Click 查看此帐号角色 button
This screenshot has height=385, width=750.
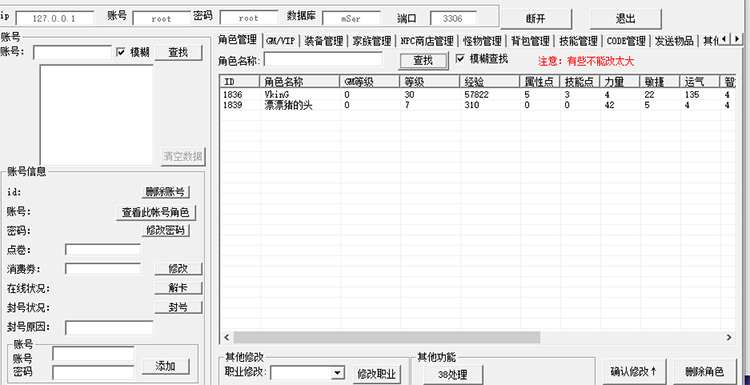tap(156, 213)
